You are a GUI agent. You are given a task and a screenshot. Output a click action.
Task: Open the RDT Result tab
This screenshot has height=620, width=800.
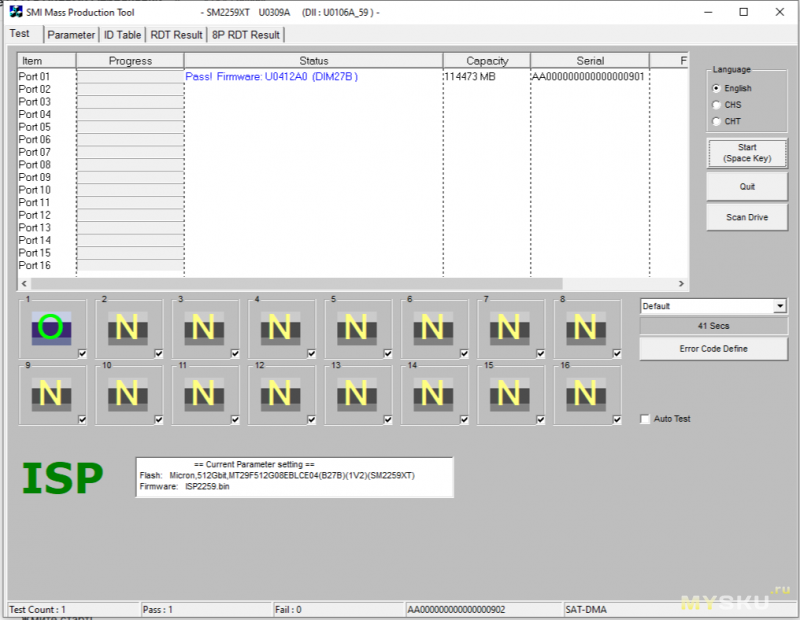tap(176, 35)
